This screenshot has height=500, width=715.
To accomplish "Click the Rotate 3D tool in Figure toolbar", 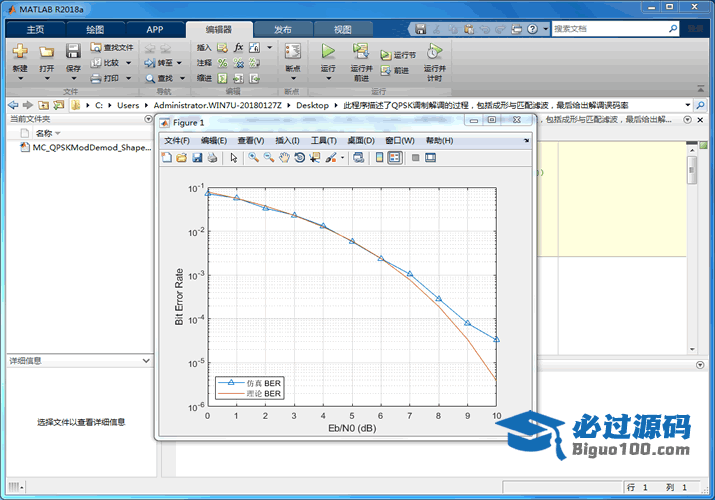I will click(x=299, y=158).
